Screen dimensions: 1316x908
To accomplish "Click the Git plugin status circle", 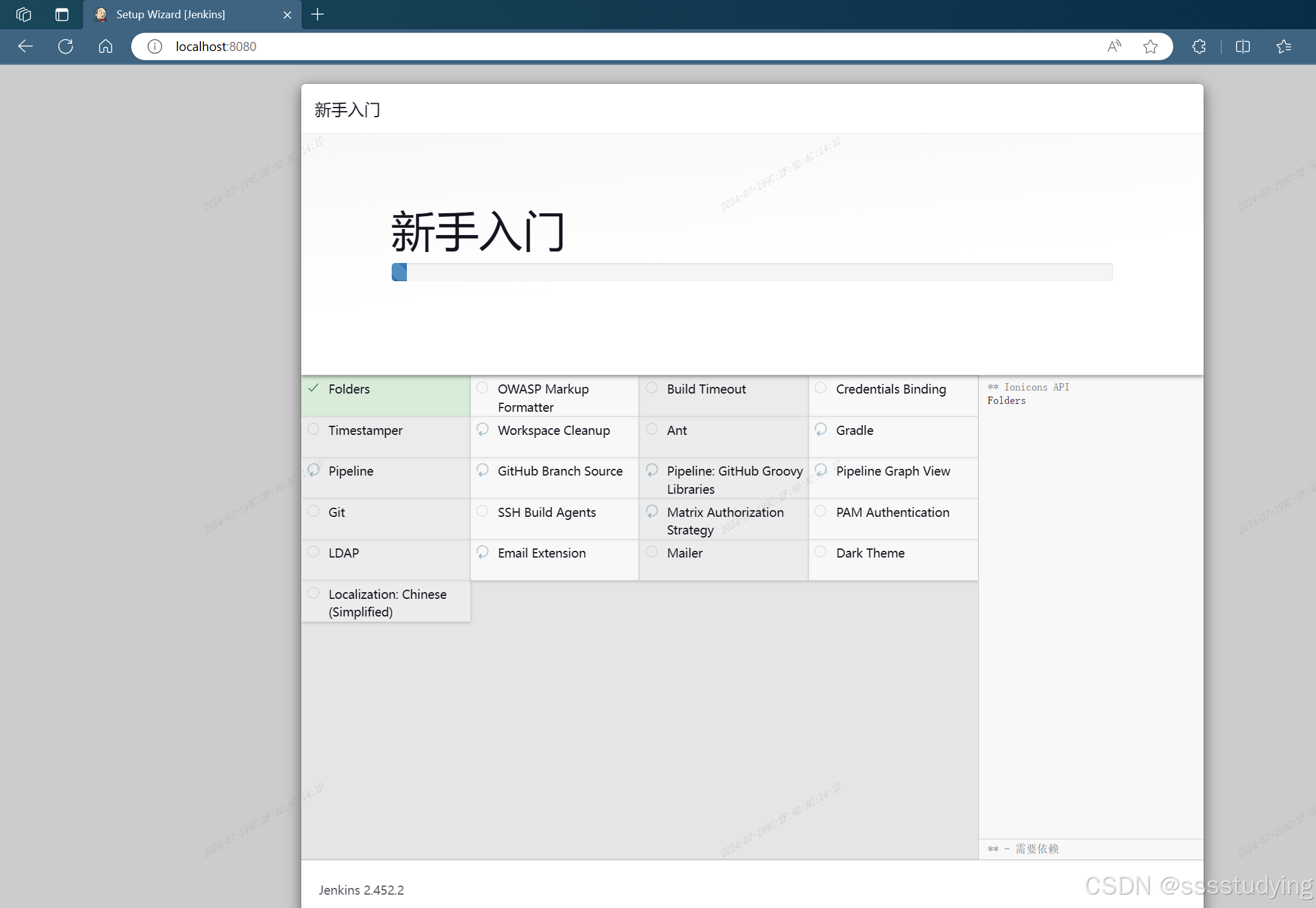I will coord(313,511).
